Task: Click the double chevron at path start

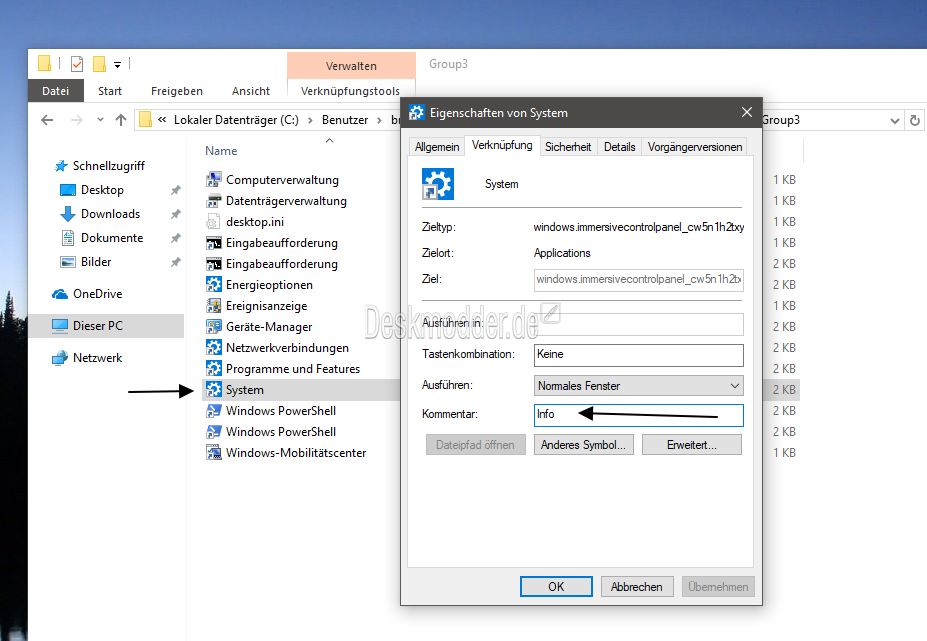Action: [x=162, y=120]
